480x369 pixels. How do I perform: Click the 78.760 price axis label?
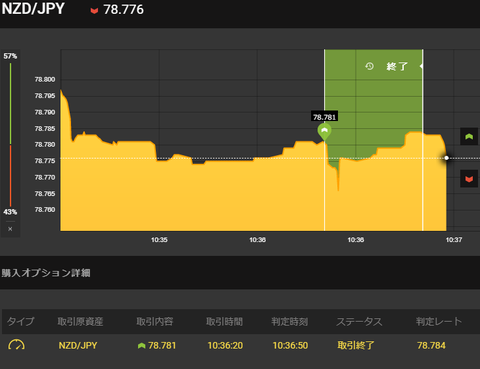point(45,209)
